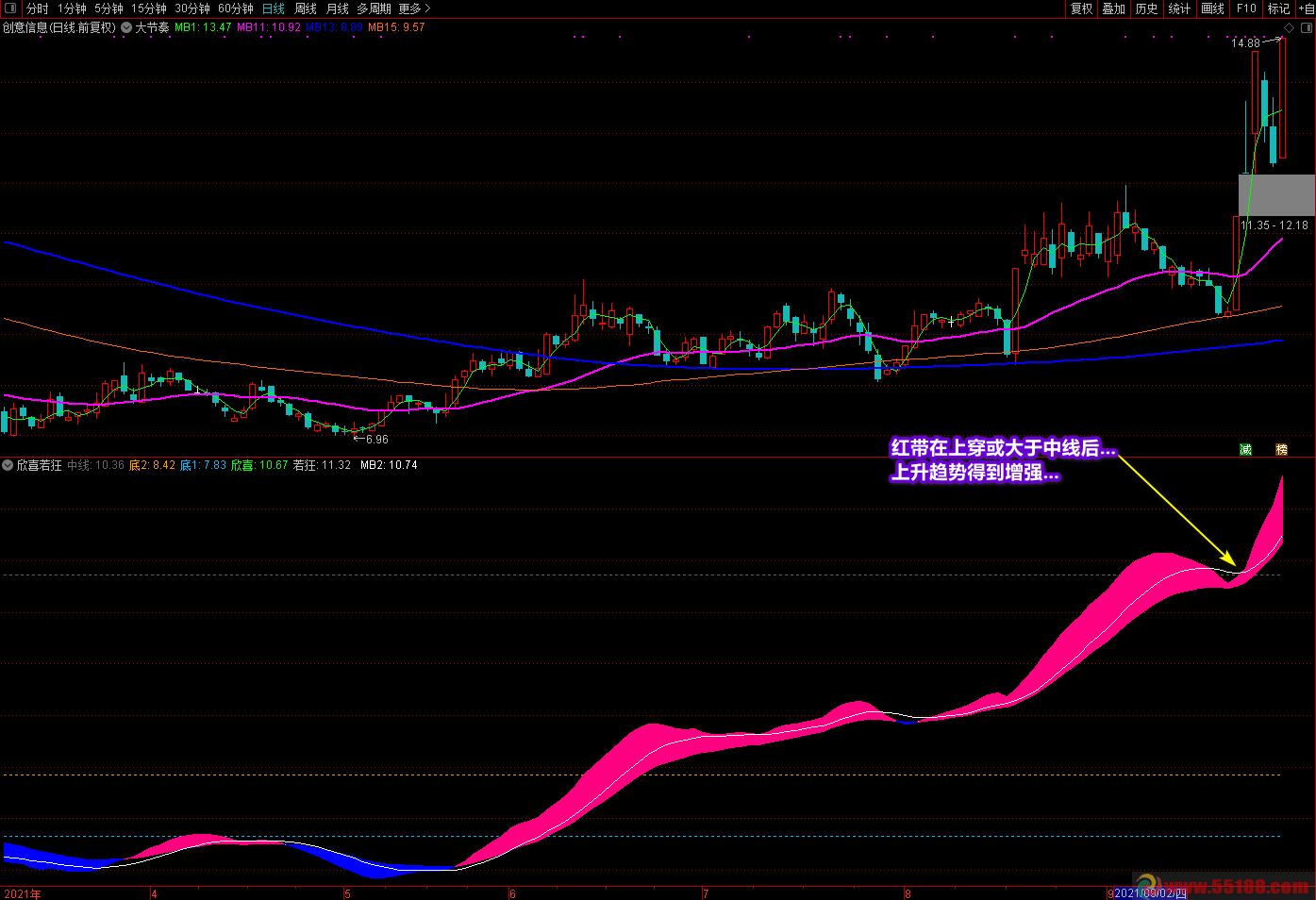Open the 多周期 multi-period view
Viewport: 1316px width, 900px height.
pyautogui.click(x=374, y=8)
